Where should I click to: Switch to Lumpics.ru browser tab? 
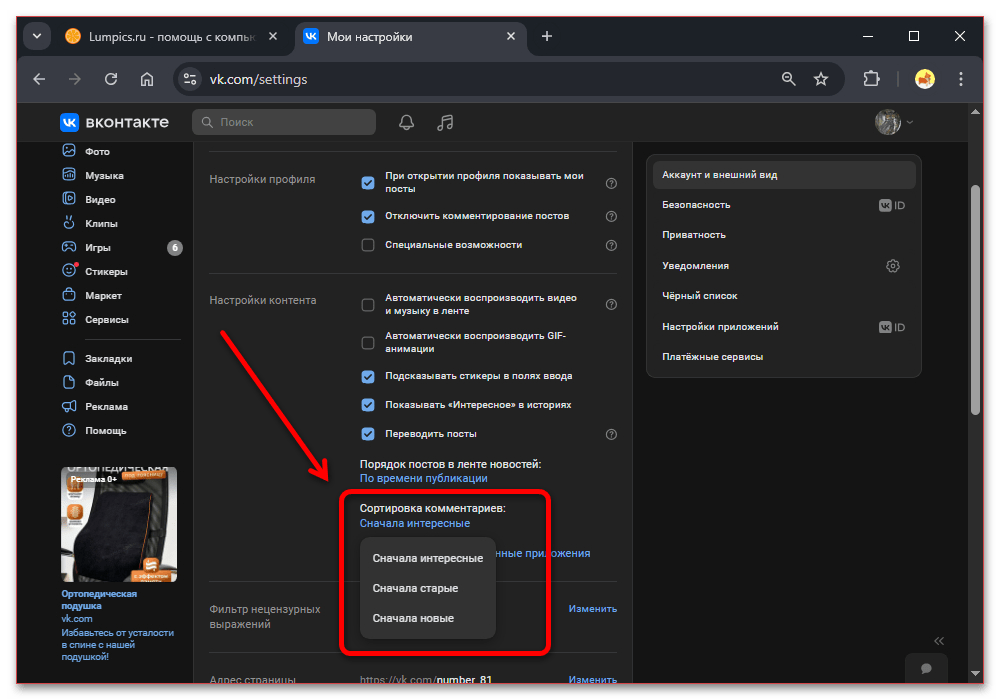pyautogui.click(x=171, y=37)
